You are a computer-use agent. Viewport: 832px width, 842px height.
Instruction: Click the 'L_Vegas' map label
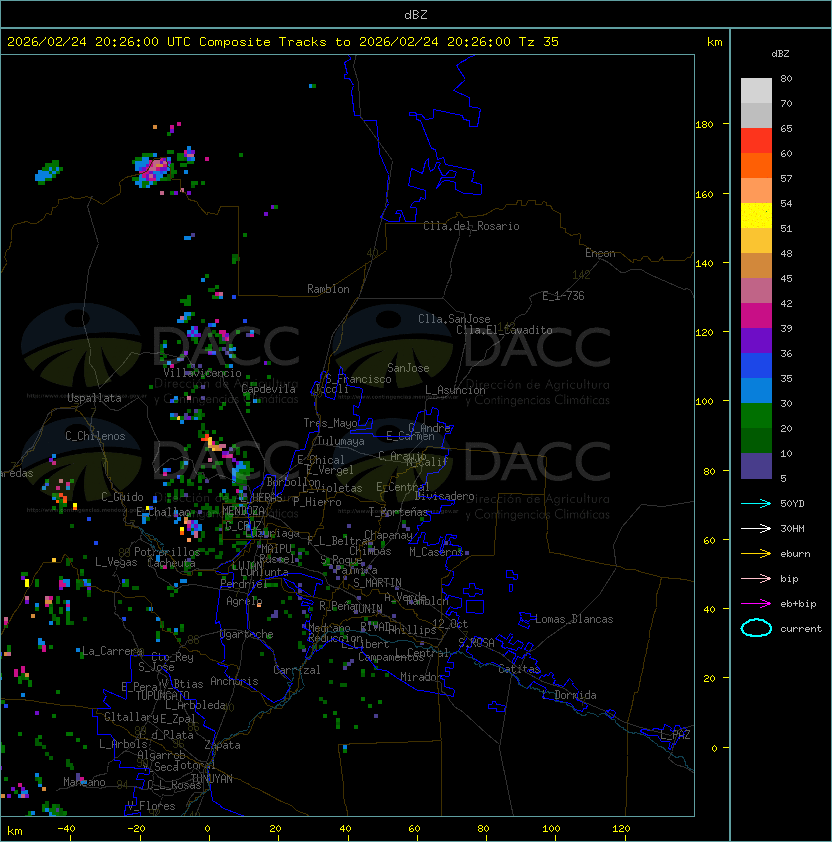(116, 562)
